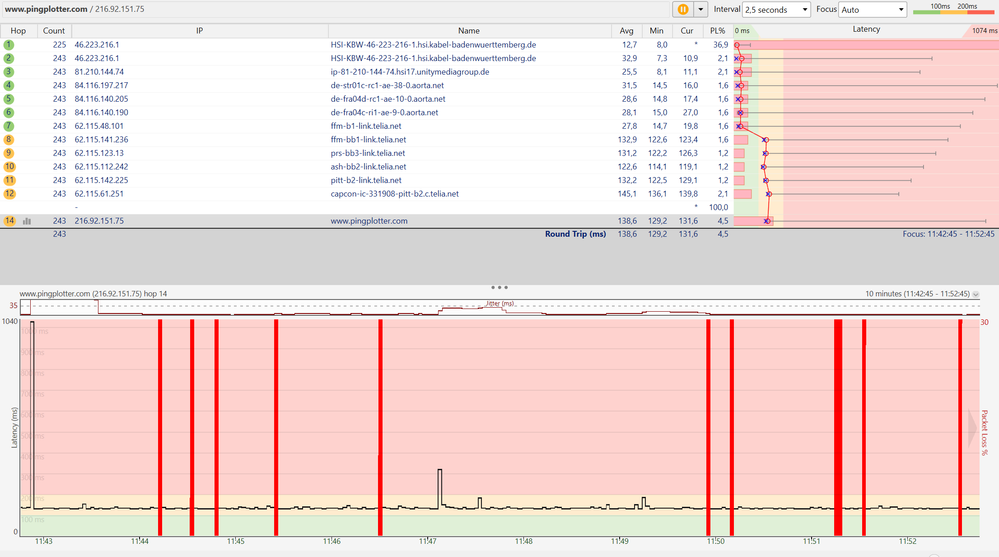Click the orange hop 12 circle icon
Image resolution: width=999 pixels, height=557 pixels.
9,194
